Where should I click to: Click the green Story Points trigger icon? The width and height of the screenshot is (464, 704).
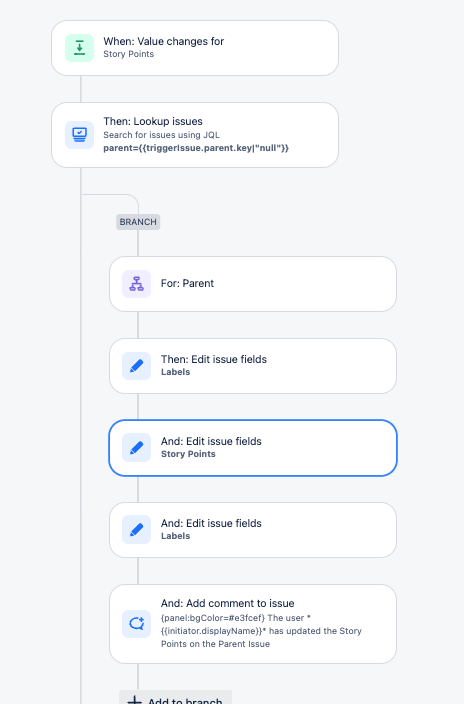80,48
